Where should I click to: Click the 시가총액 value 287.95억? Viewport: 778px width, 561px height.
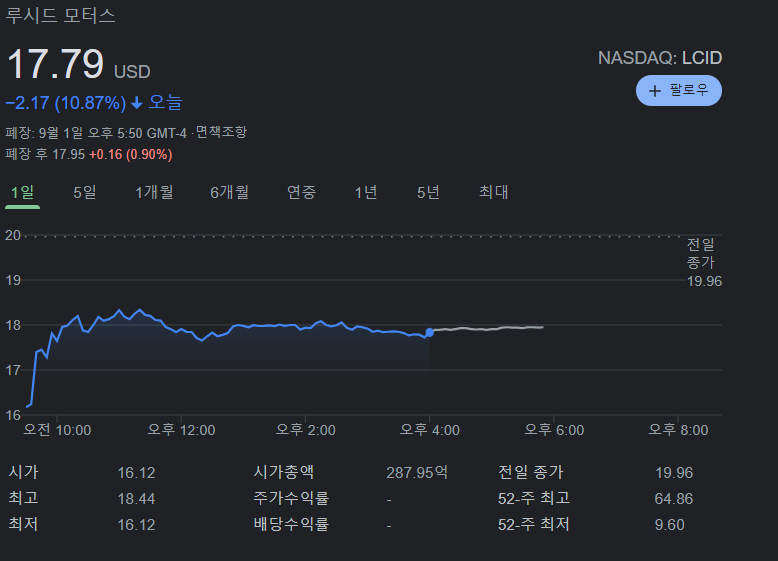point(417,472)
